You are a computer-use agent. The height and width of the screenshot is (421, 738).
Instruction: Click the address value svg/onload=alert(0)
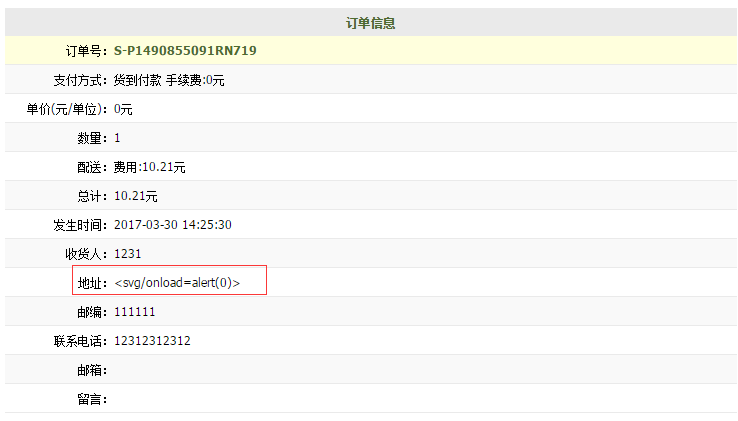(177, 283)
